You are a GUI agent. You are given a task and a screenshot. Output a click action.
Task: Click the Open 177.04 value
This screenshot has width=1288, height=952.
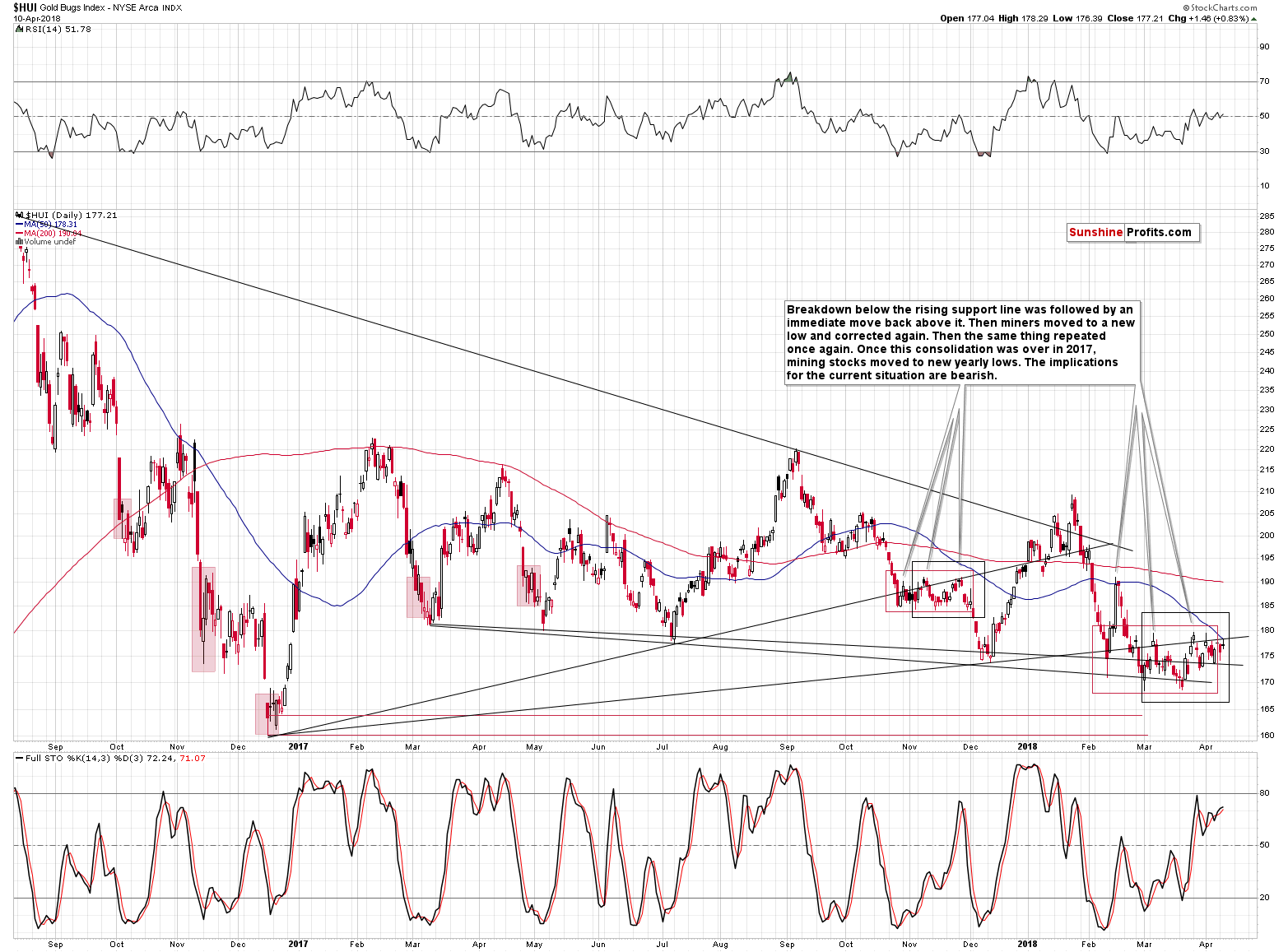968,18
